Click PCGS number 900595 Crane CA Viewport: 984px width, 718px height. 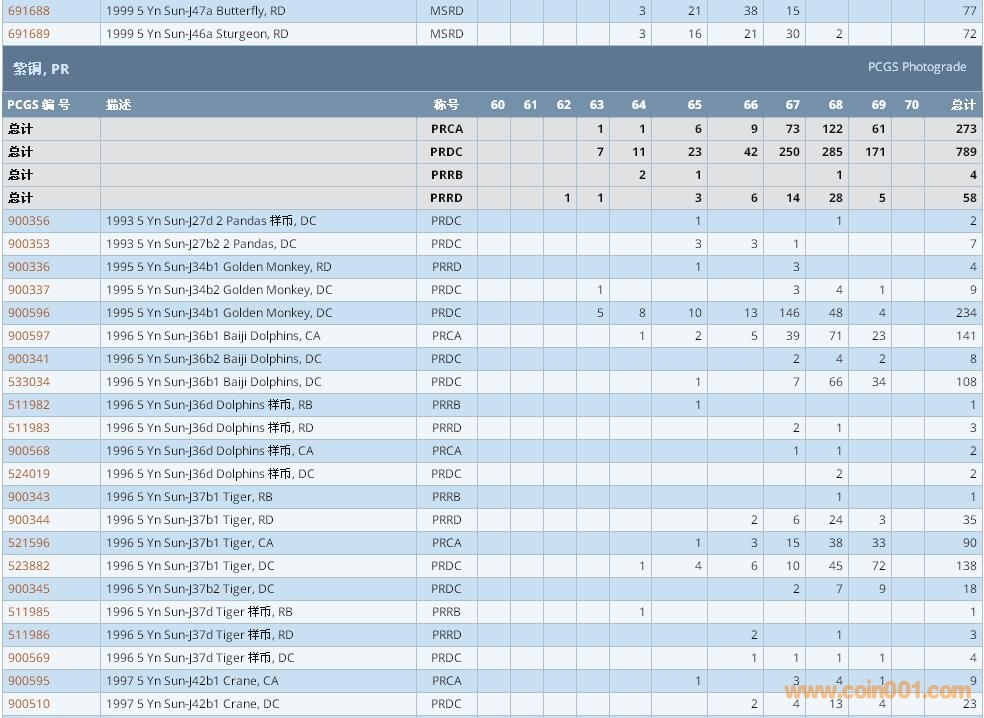(28, 681)
